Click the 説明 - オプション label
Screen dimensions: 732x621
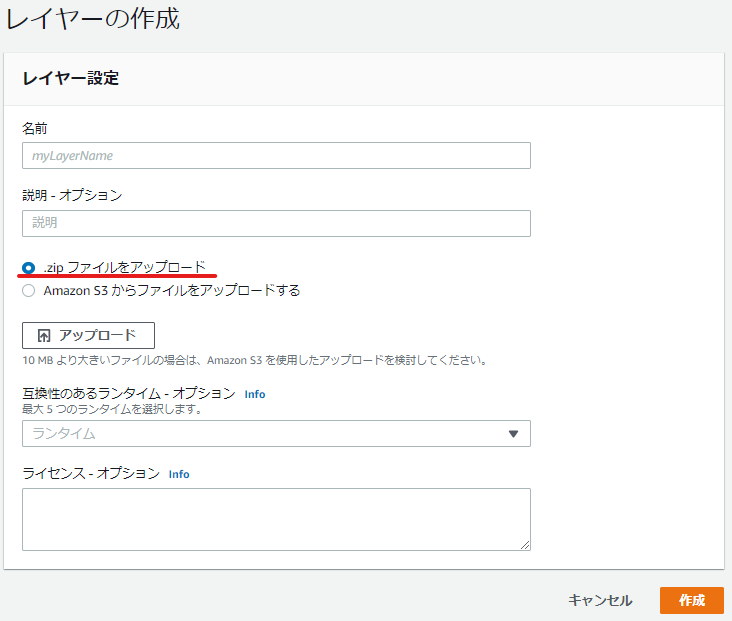(x=72, y=195)
